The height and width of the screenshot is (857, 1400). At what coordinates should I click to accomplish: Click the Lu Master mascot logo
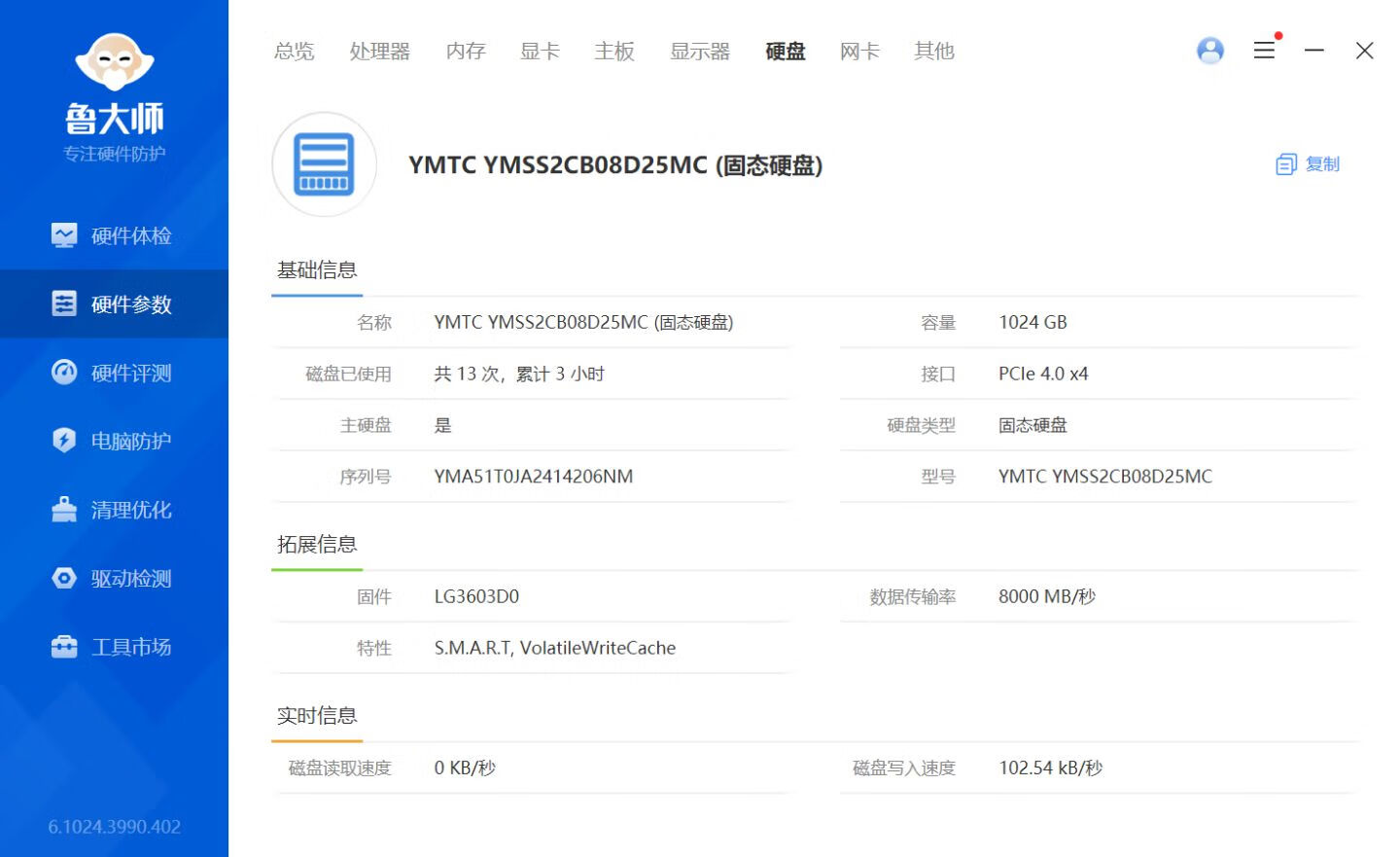115,62
